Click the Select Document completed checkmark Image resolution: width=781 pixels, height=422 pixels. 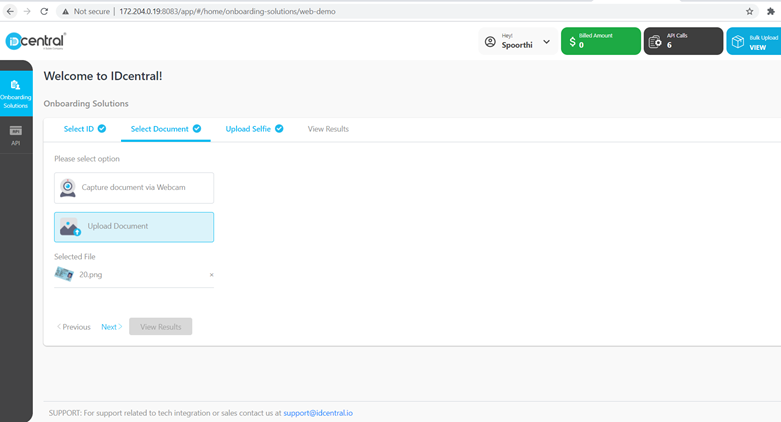click(x=197, y=129)
